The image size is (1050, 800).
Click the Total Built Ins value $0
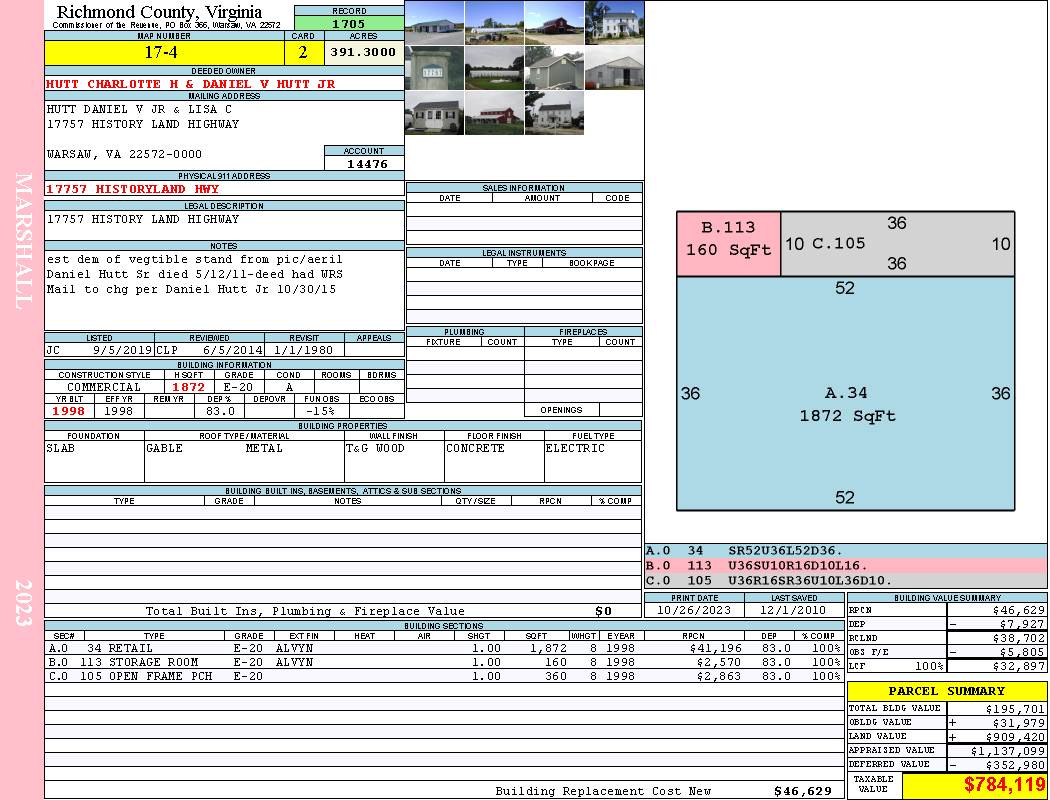point(603,611)
